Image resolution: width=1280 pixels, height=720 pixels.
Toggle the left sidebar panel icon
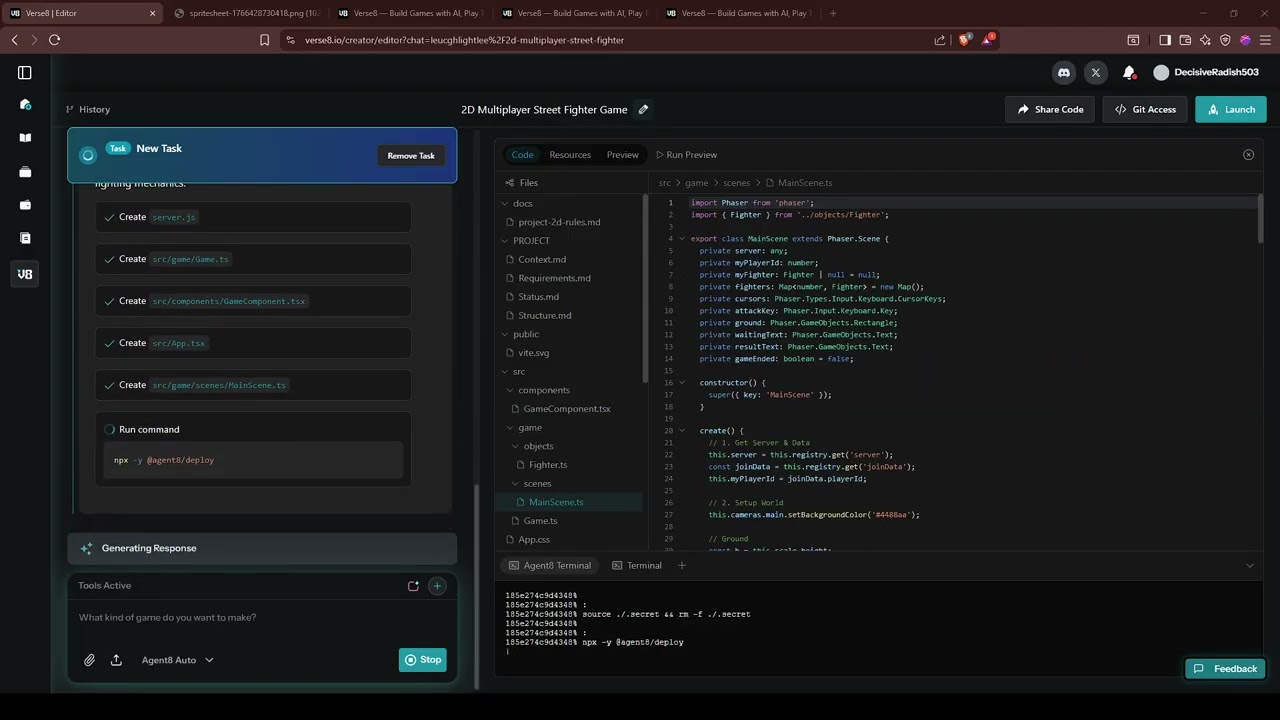click(x=25, y=72)
